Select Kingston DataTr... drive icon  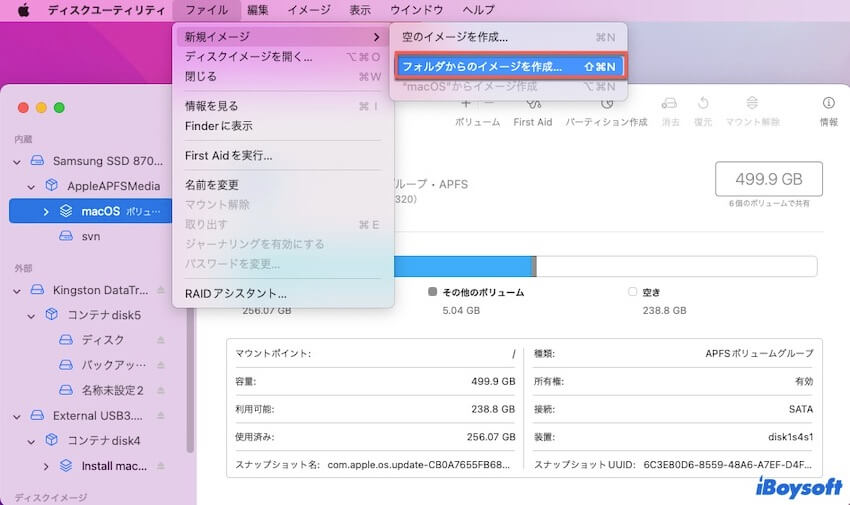tap(37, 290)
